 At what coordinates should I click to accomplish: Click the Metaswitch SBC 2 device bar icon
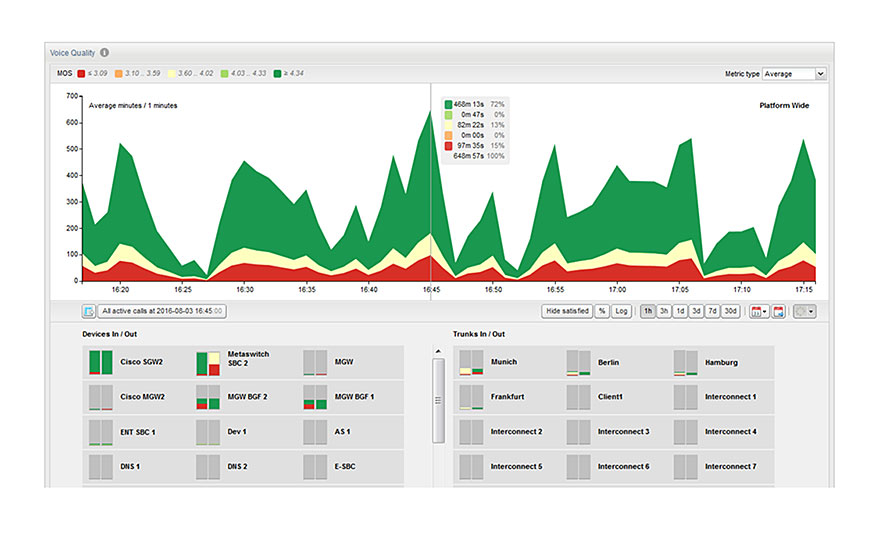(208, 364)
